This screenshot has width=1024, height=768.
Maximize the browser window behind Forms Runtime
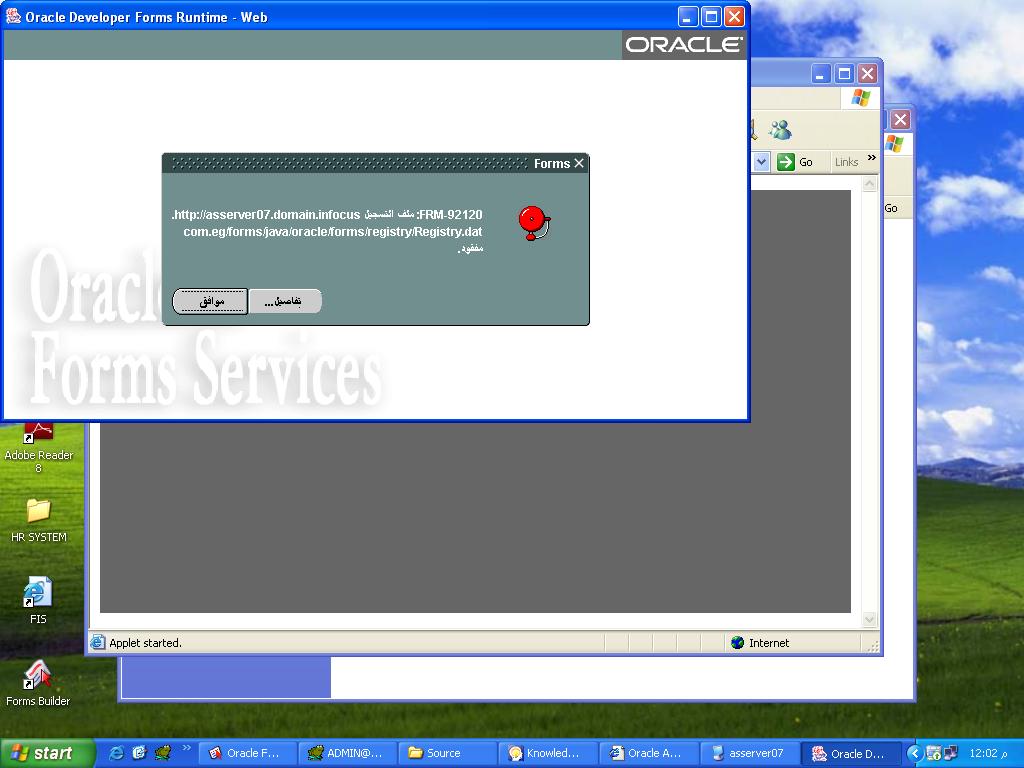pyautogui.click(x=844, y=74)
